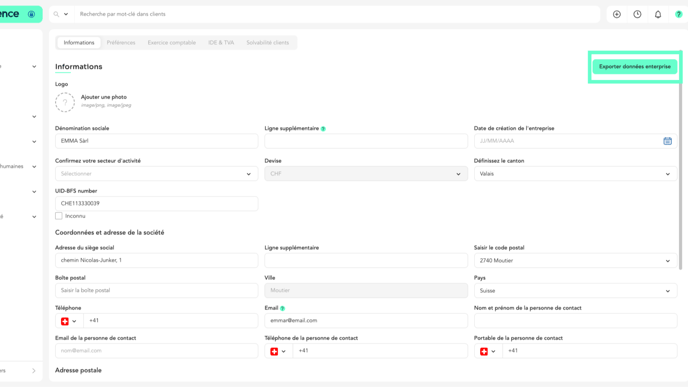This screenshot has height=387, width=688.
Task: Open the IDE & TVA tab
Action: coord(221,43)
